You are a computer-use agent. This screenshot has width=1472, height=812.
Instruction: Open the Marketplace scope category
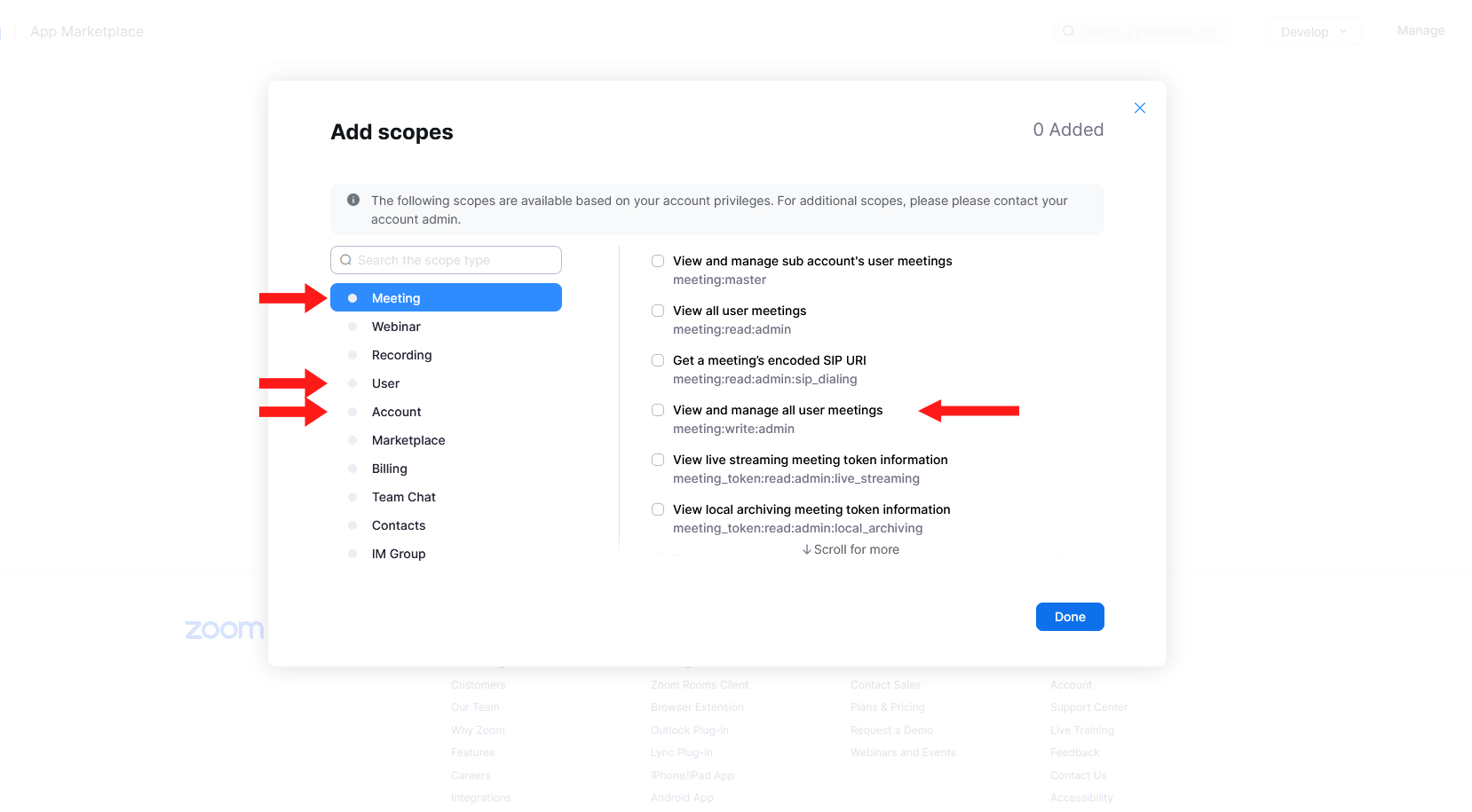pos(446,440)
